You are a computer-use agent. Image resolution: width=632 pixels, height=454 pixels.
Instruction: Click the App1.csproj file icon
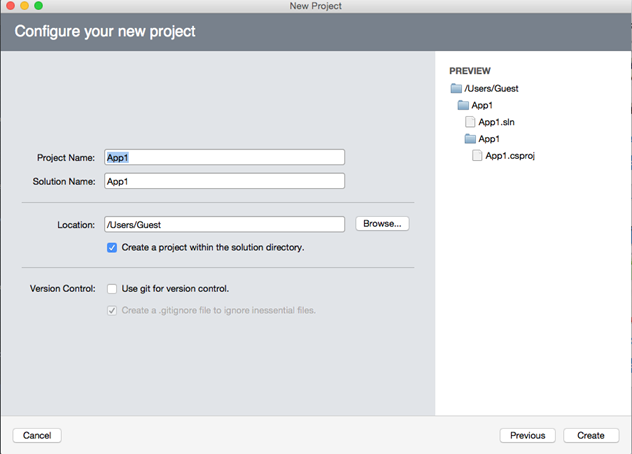[477, 156]
